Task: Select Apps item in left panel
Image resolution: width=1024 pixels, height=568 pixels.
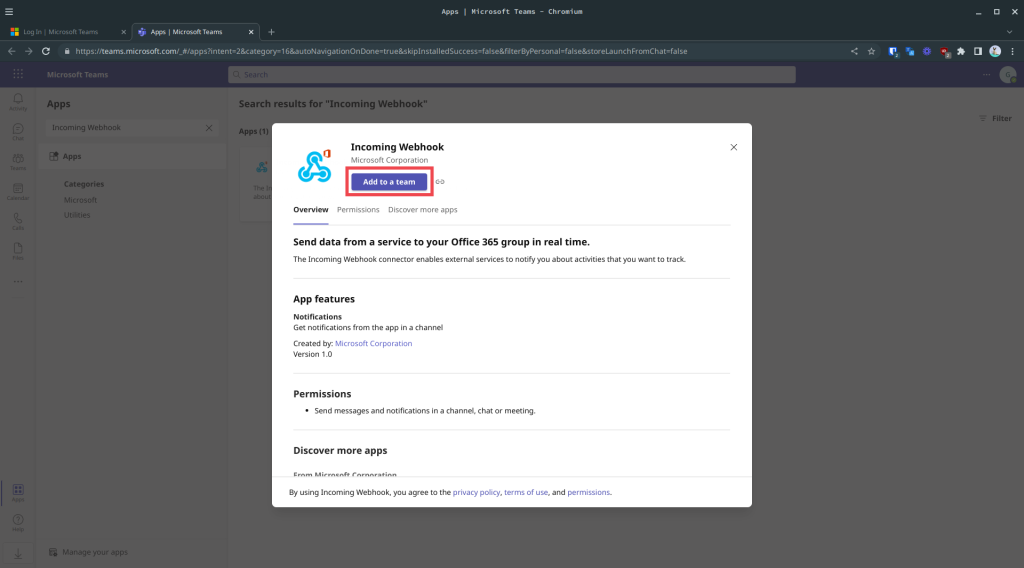Action: 132,157
